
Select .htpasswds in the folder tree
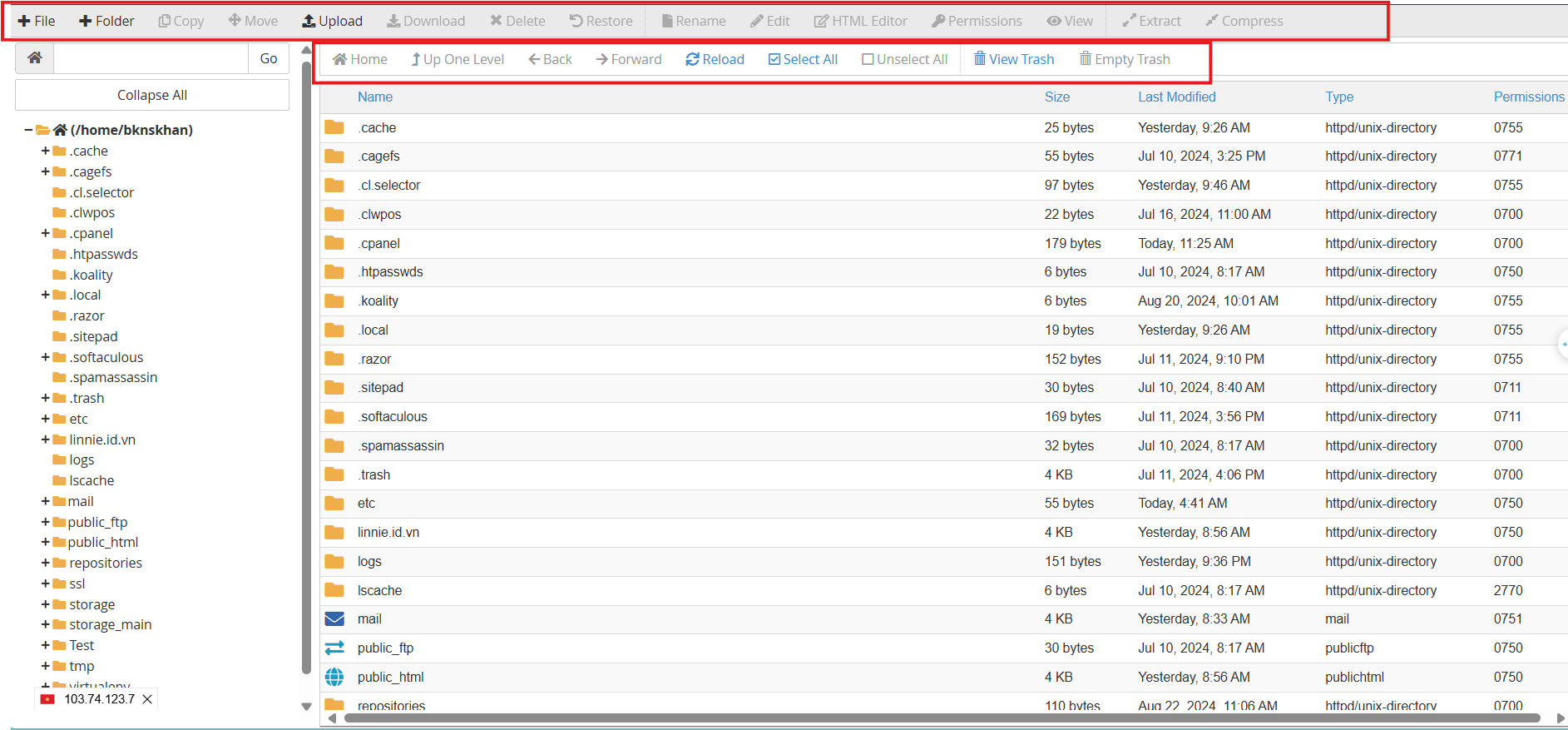[x=103, y=254]
